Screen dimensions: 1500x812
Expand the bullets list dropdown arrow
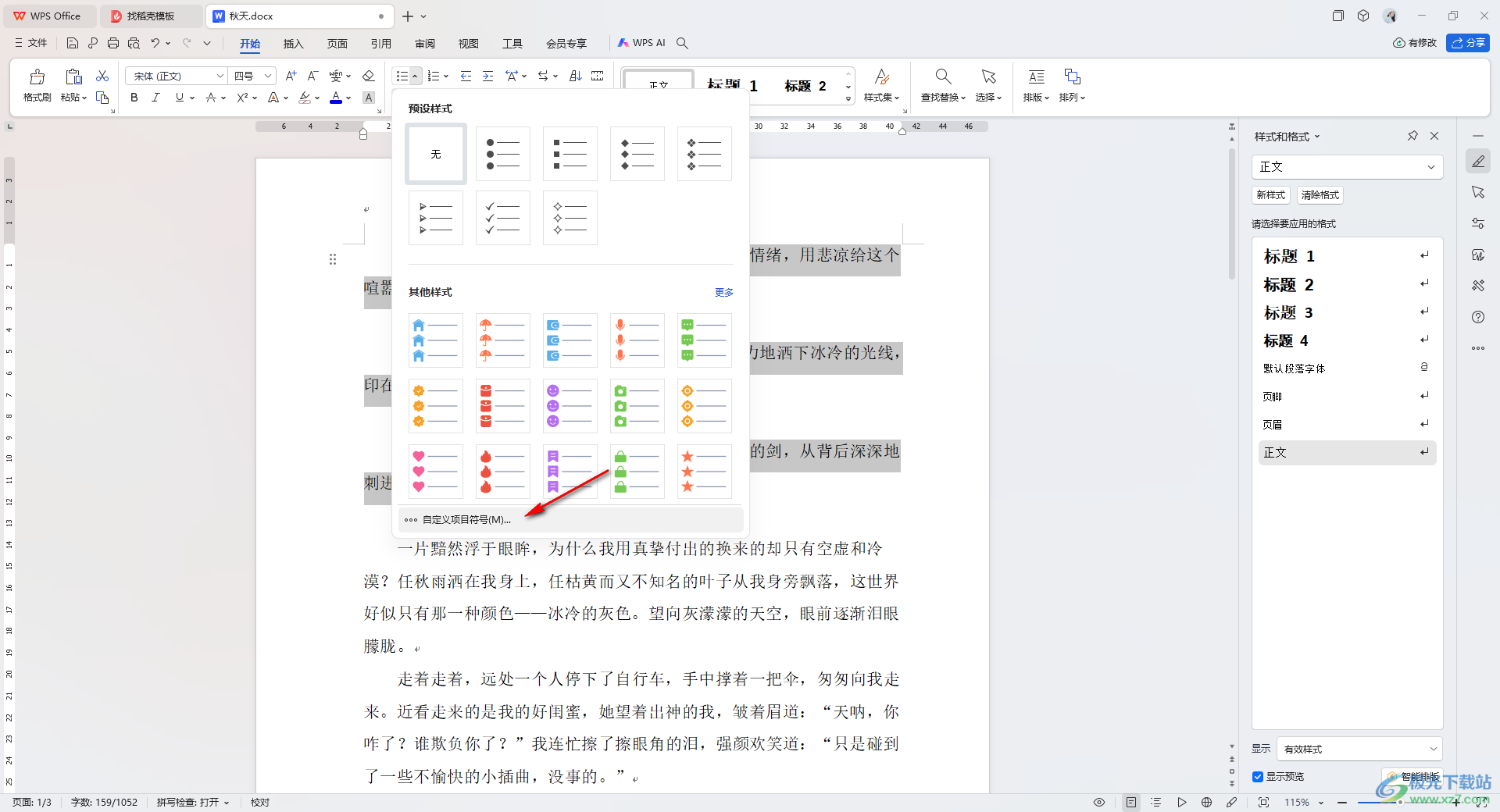415,76
